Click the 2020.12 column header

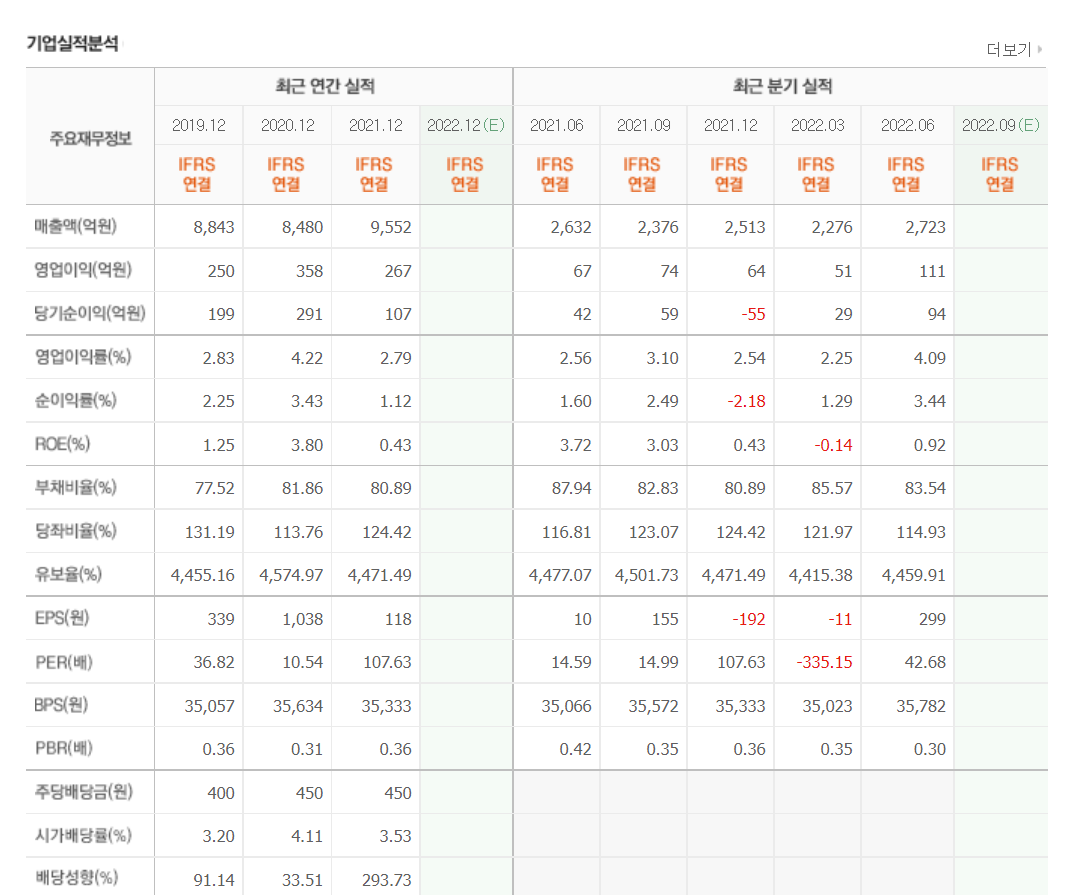pyautogui.click(x=288, y=125)
